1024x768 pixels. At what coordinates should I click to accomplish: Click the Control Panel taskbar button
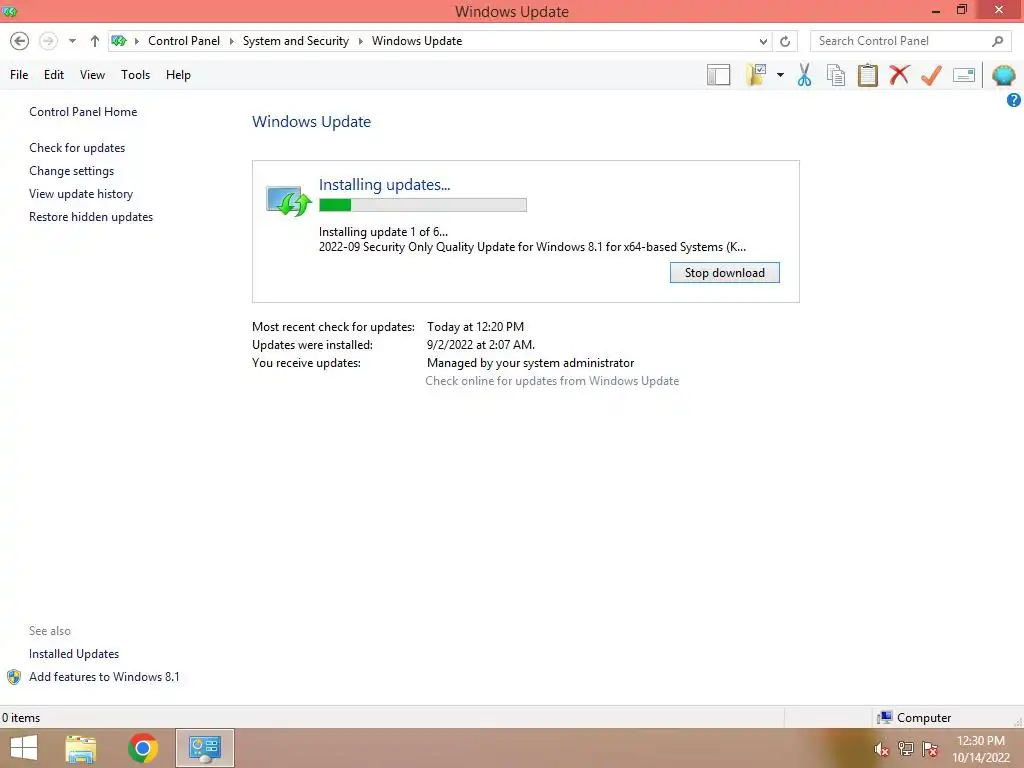[x=205, y=748]
